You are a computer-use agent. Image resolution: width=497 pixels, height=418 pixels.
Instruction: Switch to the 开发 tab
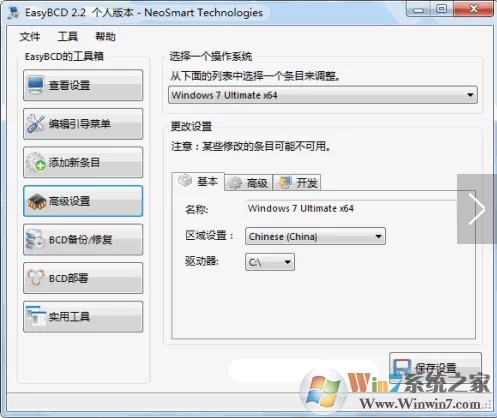click(x=297, y=183)
